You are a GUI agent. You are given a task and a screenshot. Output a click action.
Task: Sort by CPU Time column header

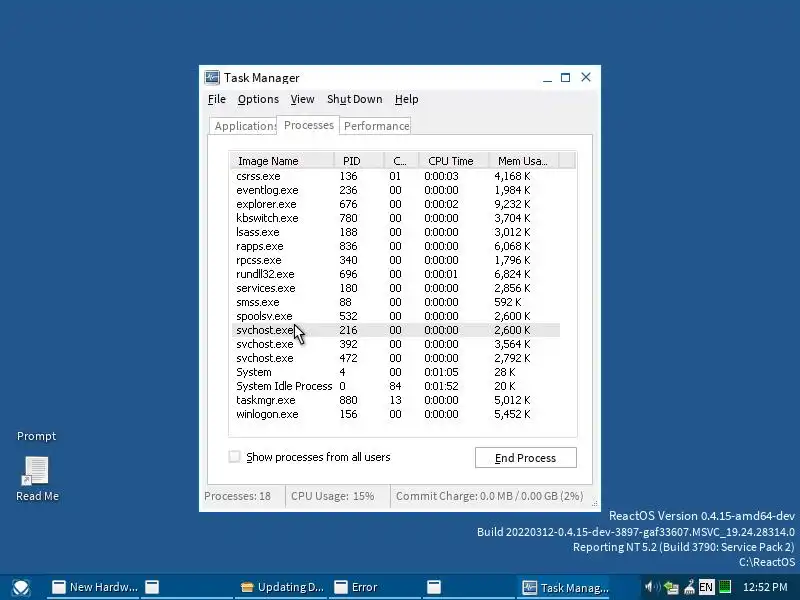pyautogui.click(x=454, y=161)
